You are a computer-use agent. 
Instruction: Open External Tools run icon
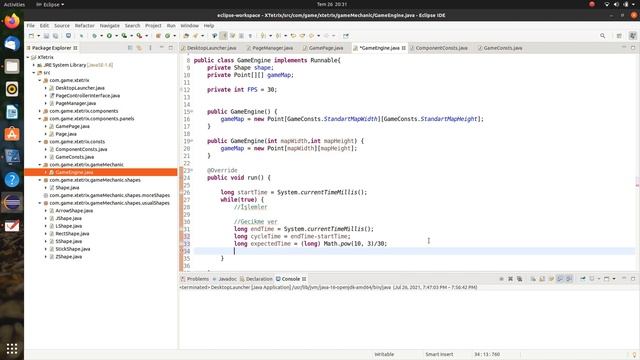pyautogui.click(x=139, y=36)
